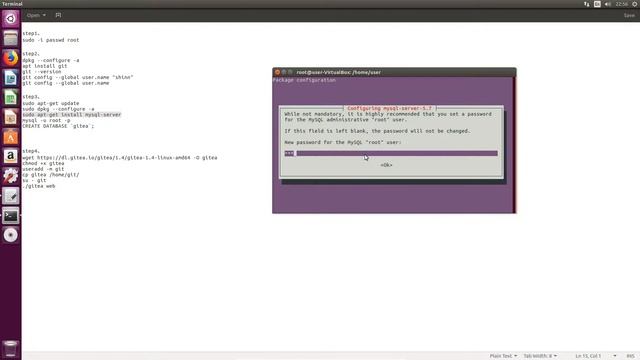Click the 'cp gitea /home/git/' line

[51, 175]
